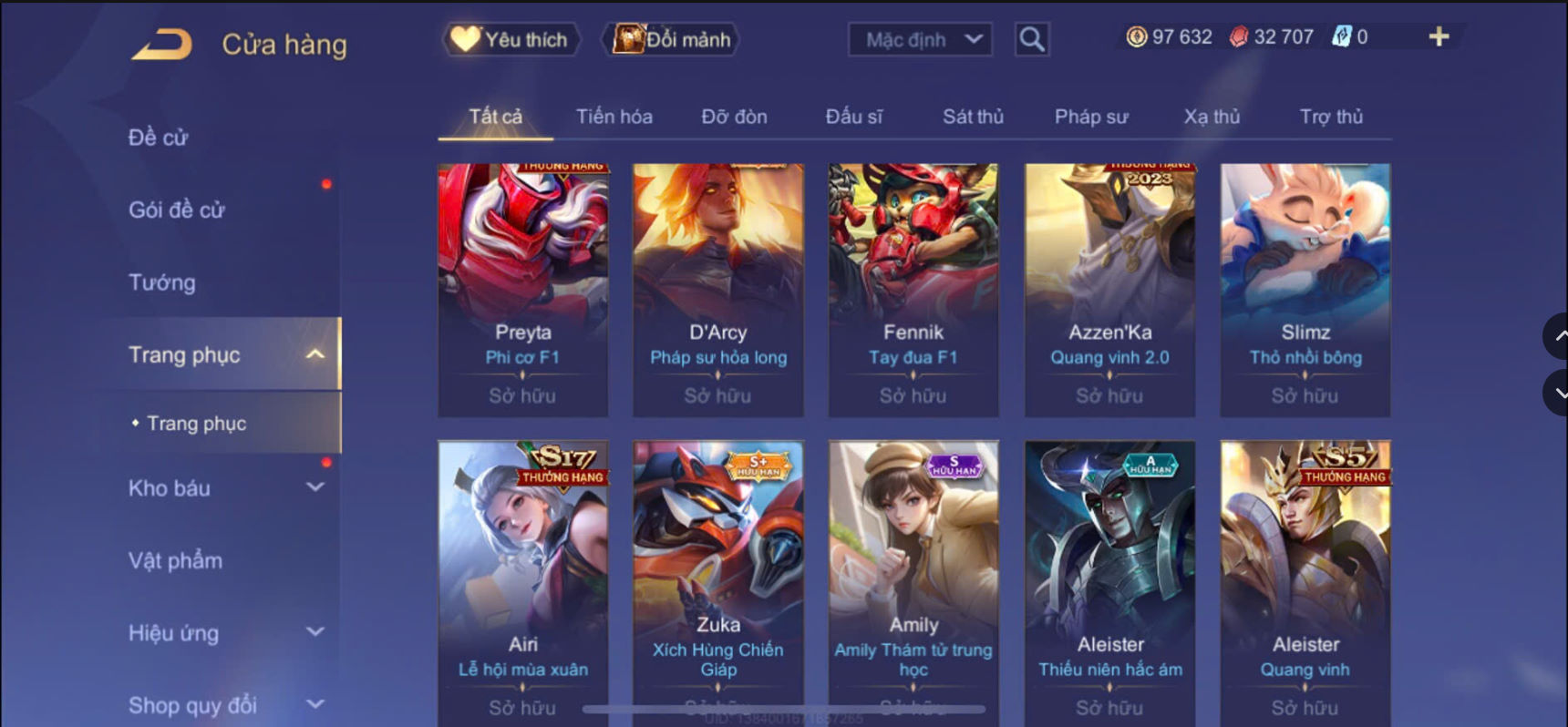Open Gói đề cử in sidebar
Viewport: 1568px width, 727px height.
(x=176, y=210)
